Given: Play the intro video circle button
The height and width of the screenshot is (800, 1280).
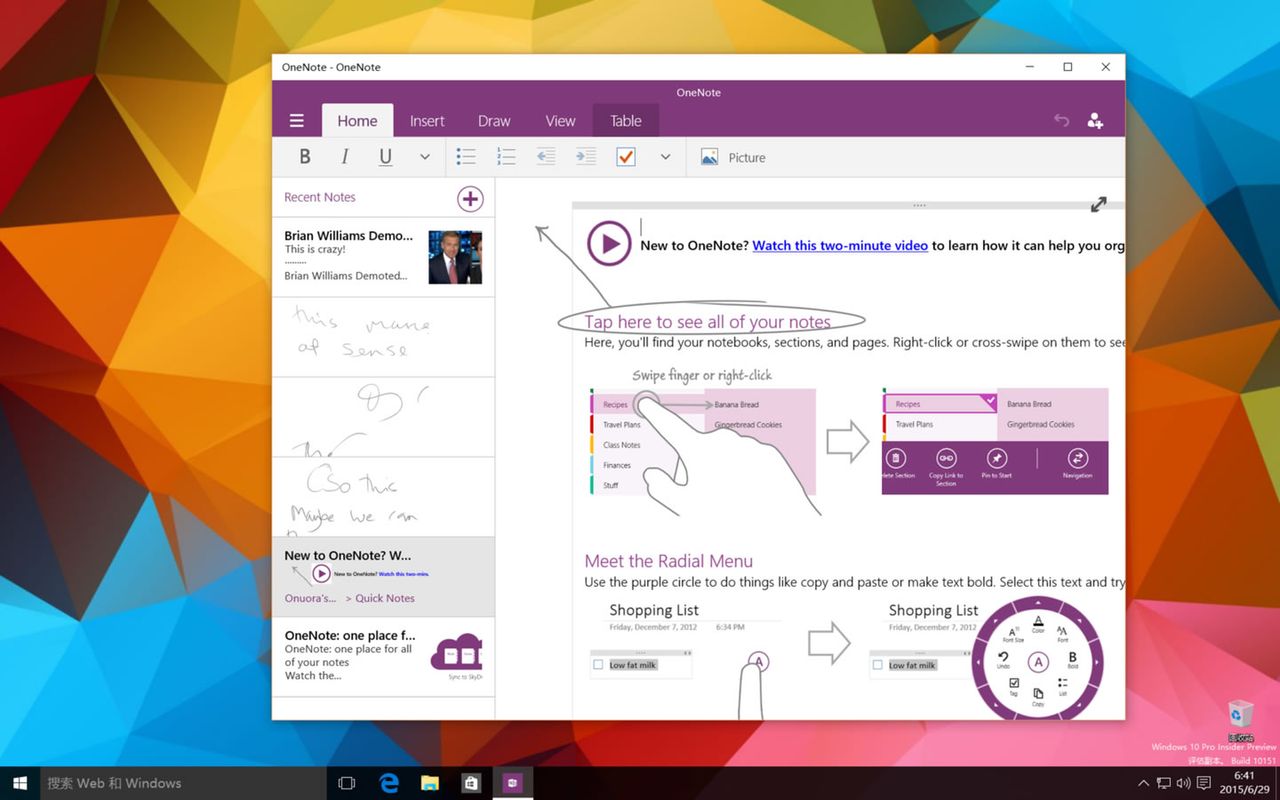Looking at the screenshot, I should pos(608,243).
